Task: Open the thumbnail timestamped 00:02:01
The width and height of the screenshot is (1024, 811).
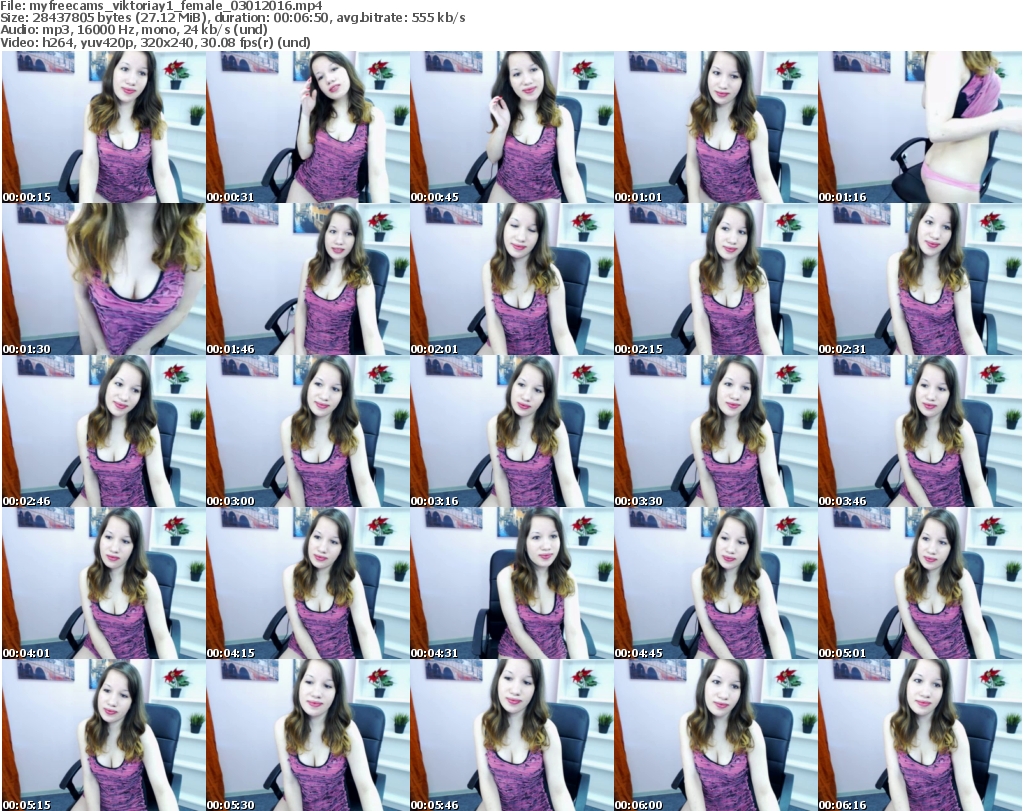Action: pyautogui.click(x=511, y=279)
